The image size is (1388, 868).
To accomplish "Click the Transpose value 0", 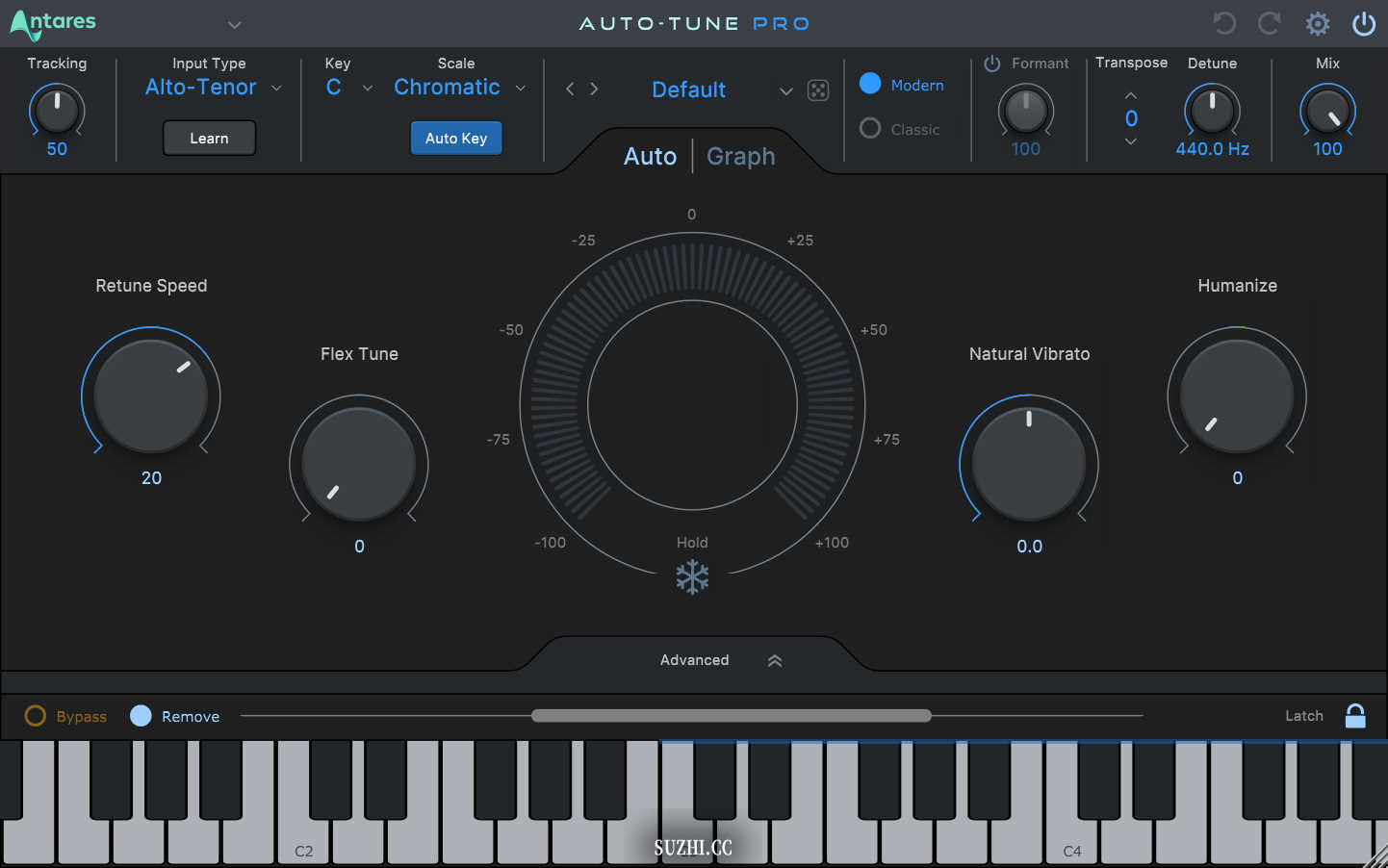I will pyautogui.click(x=1131, y=118).
